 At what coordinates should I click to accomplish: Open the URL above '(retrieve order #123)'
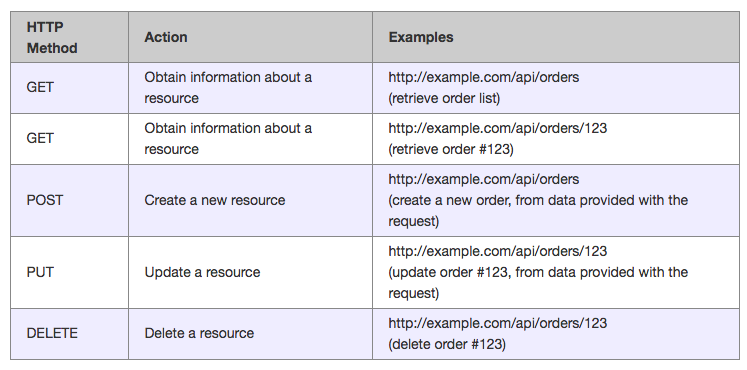pyautogui.click(x=498, y=128)
